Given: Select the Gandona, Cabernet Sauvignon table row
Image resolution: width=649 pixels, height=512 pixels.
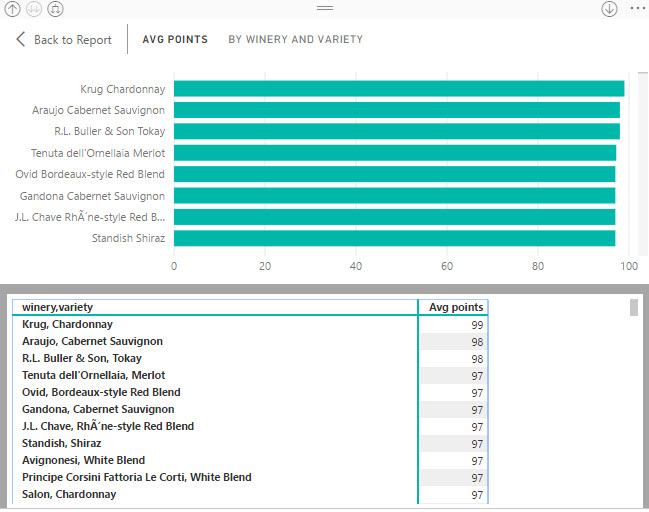Looking at the screenshot, I should point(250,409).
